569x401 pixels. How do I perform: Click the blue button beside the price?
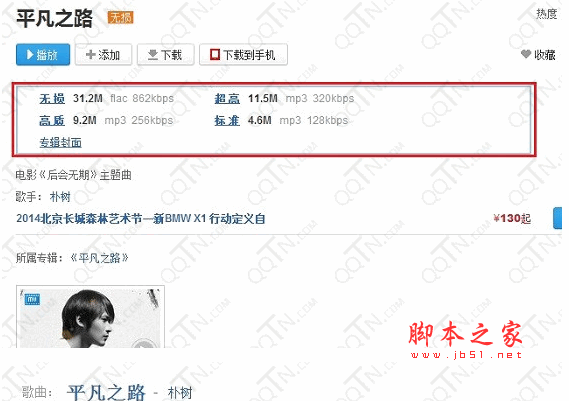(x=557, y=218)
